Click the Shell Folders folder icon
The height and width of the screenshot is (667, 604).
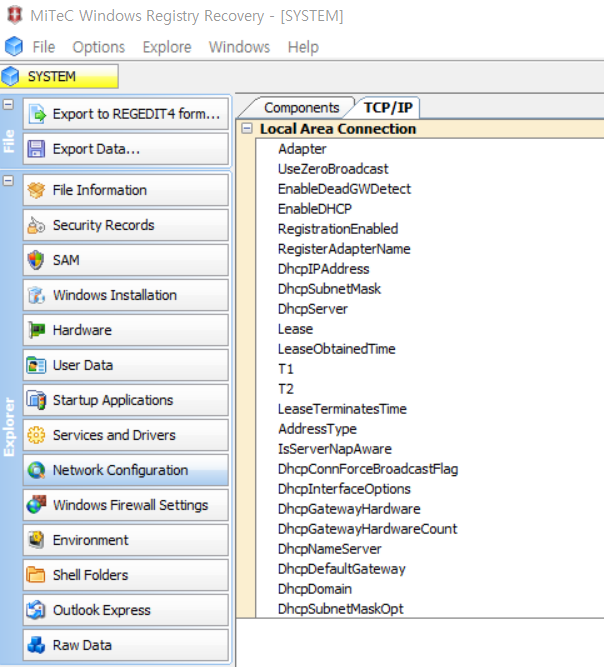(x=36, y=575)
